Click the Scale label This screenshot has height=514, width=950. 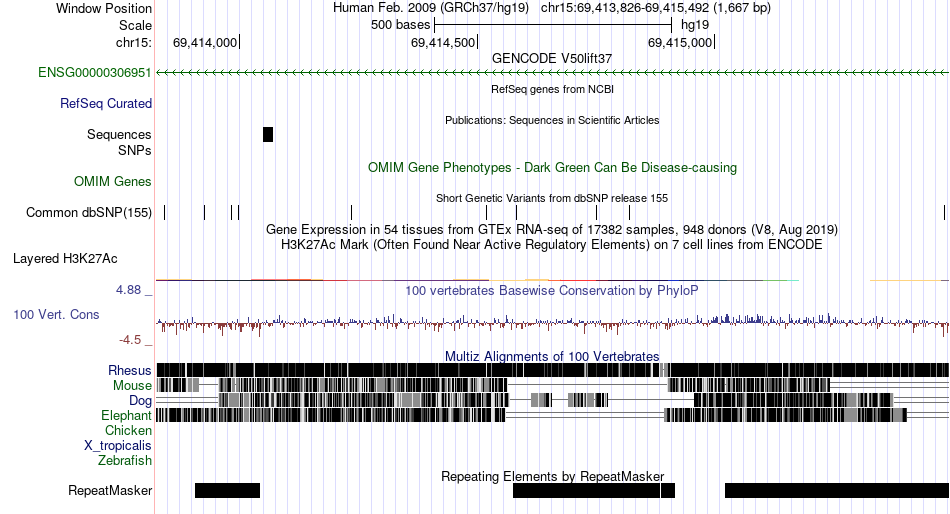click(x=135, y=25)
